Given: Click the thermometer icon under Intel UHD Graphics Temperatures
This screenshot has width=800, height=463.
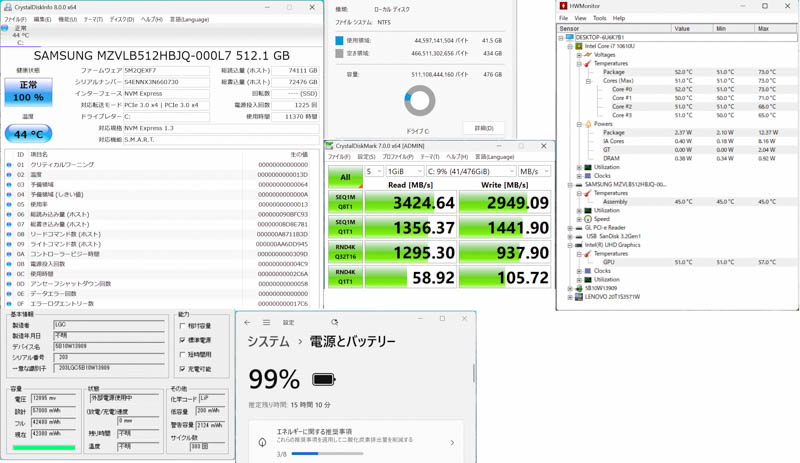Looking at the screenshot, I should click(588, 254).
